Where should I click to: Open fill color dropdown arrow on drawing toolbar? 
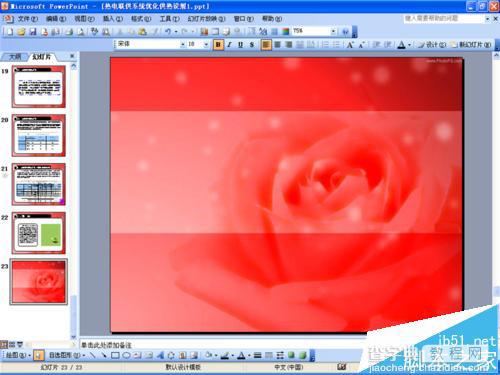215,355
